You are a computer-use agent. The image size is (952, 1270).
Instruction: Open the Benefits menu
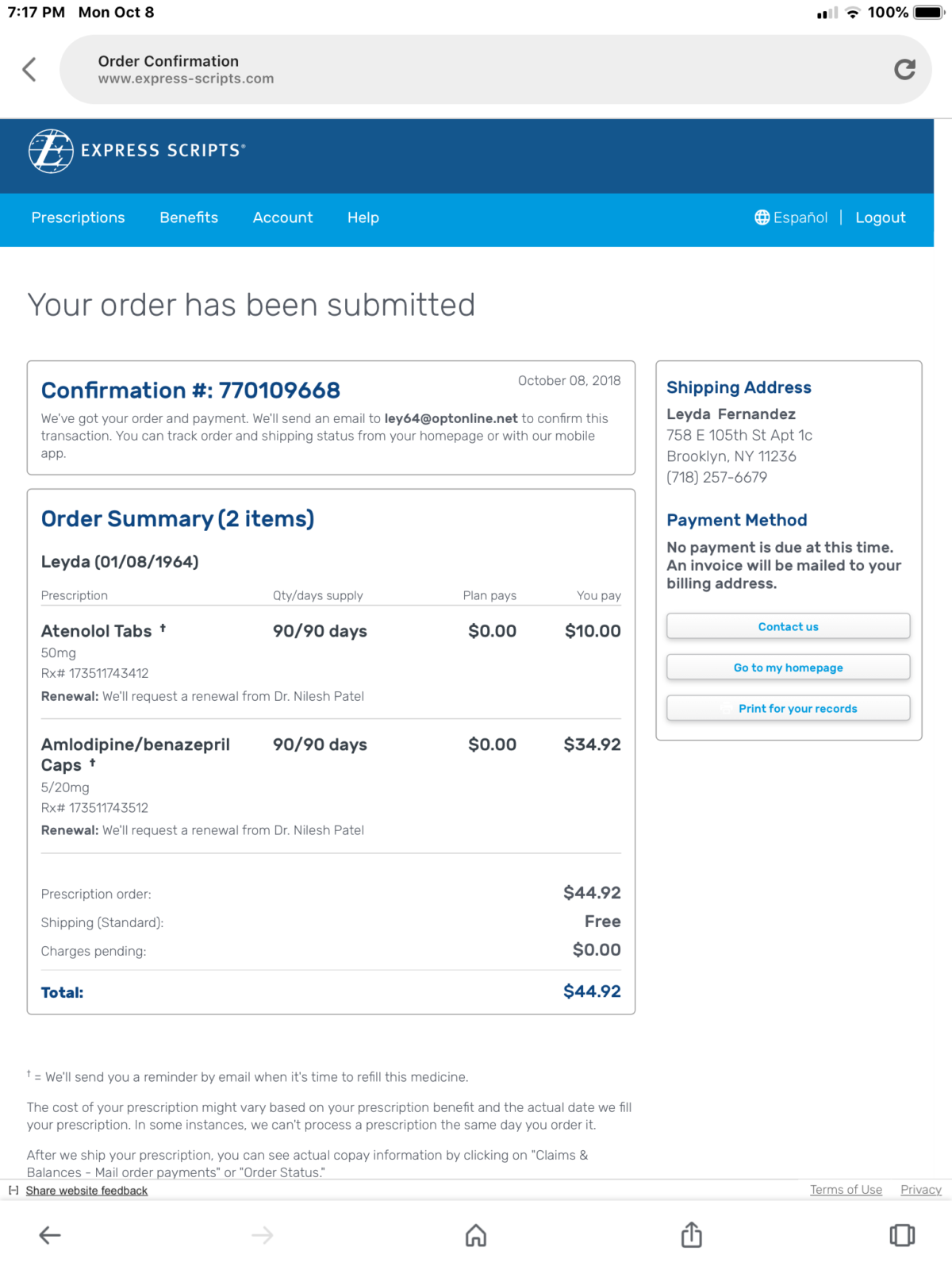pos(189,217)
